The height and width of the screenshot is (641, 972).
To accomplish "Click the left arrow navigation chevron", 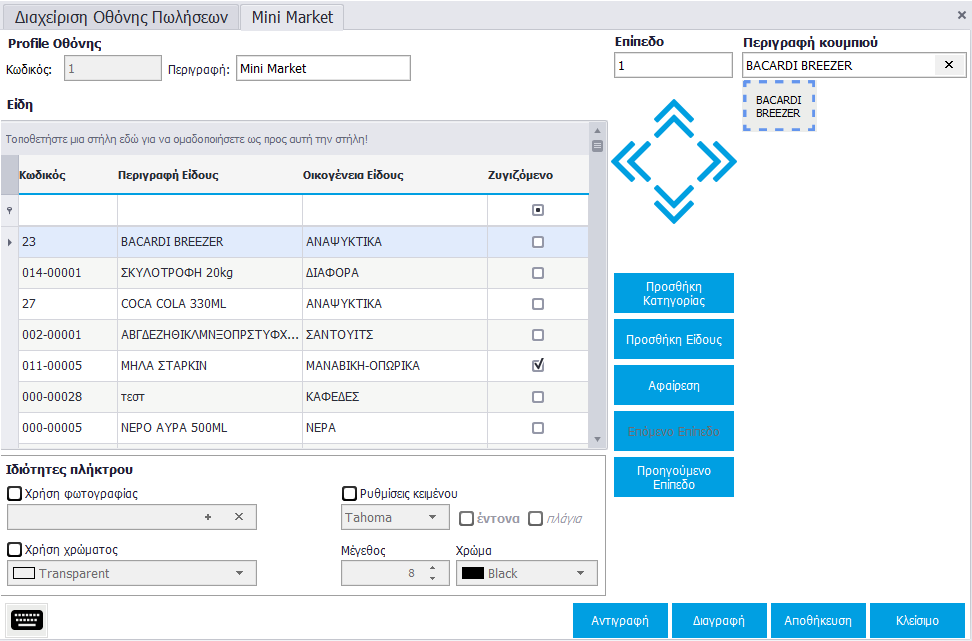I will coord(630,160).
